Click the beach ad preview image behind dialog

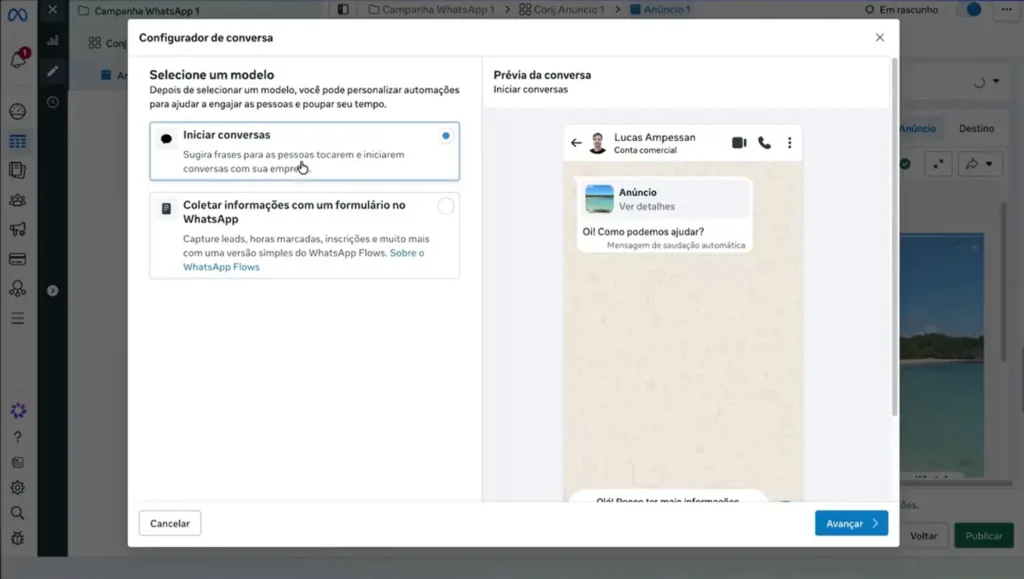(942, 354)
